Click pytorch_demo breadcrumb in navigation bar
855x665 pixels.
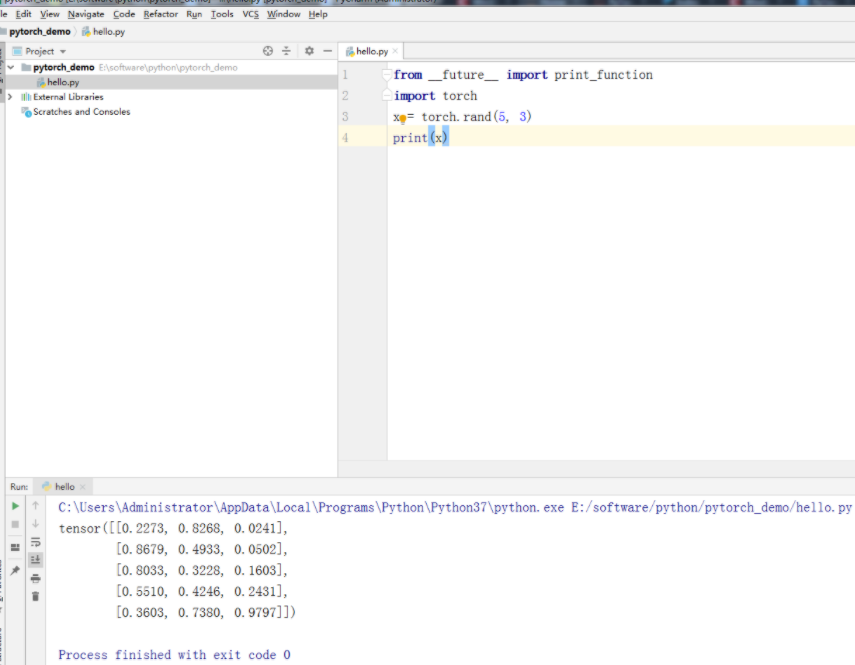(x=40, y=32)
